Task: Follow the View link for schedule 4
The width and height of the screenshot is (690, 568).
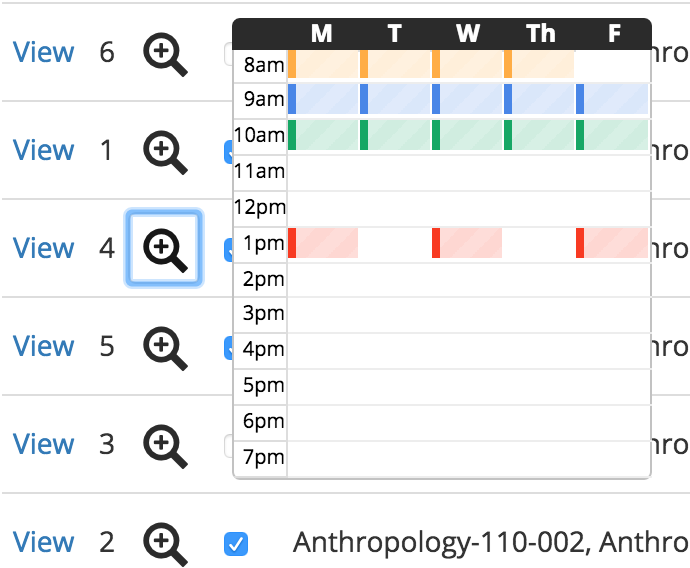Action: (43, 249)
